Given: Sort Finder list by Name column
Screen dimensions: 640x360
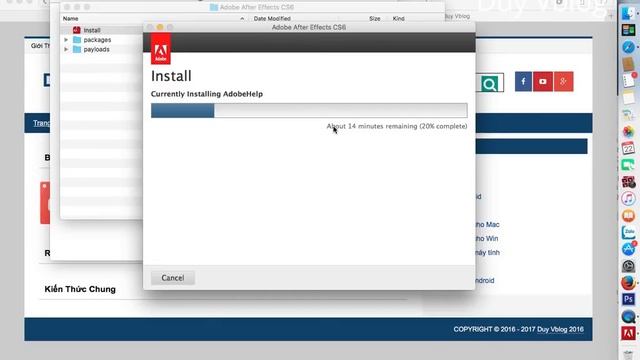Looking at the screenshot, I should tap(71, 19).
